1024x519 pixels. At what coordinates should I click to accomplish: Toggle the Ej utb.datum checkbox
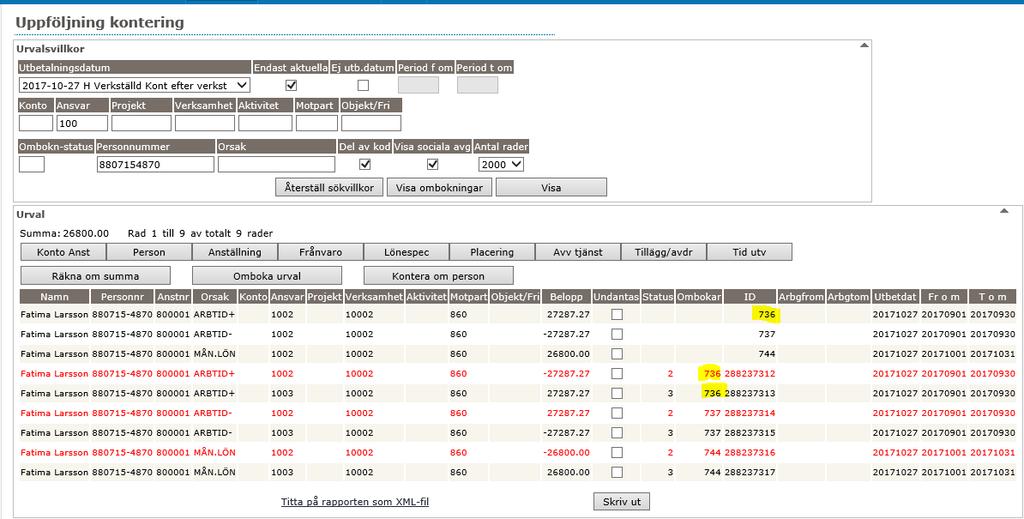tap(363, 85)
